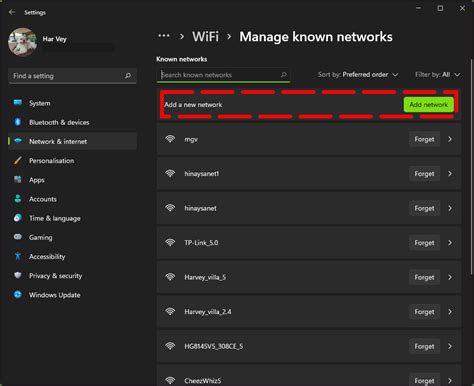Click the search icon in known networks field

point(283,75)
